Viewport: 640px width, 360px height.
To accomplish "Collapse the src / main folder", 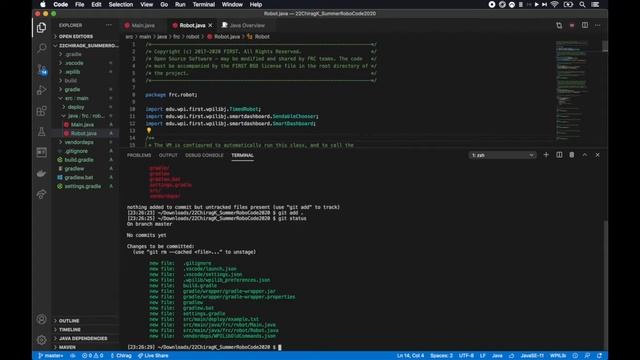I will tap(76, 98).
